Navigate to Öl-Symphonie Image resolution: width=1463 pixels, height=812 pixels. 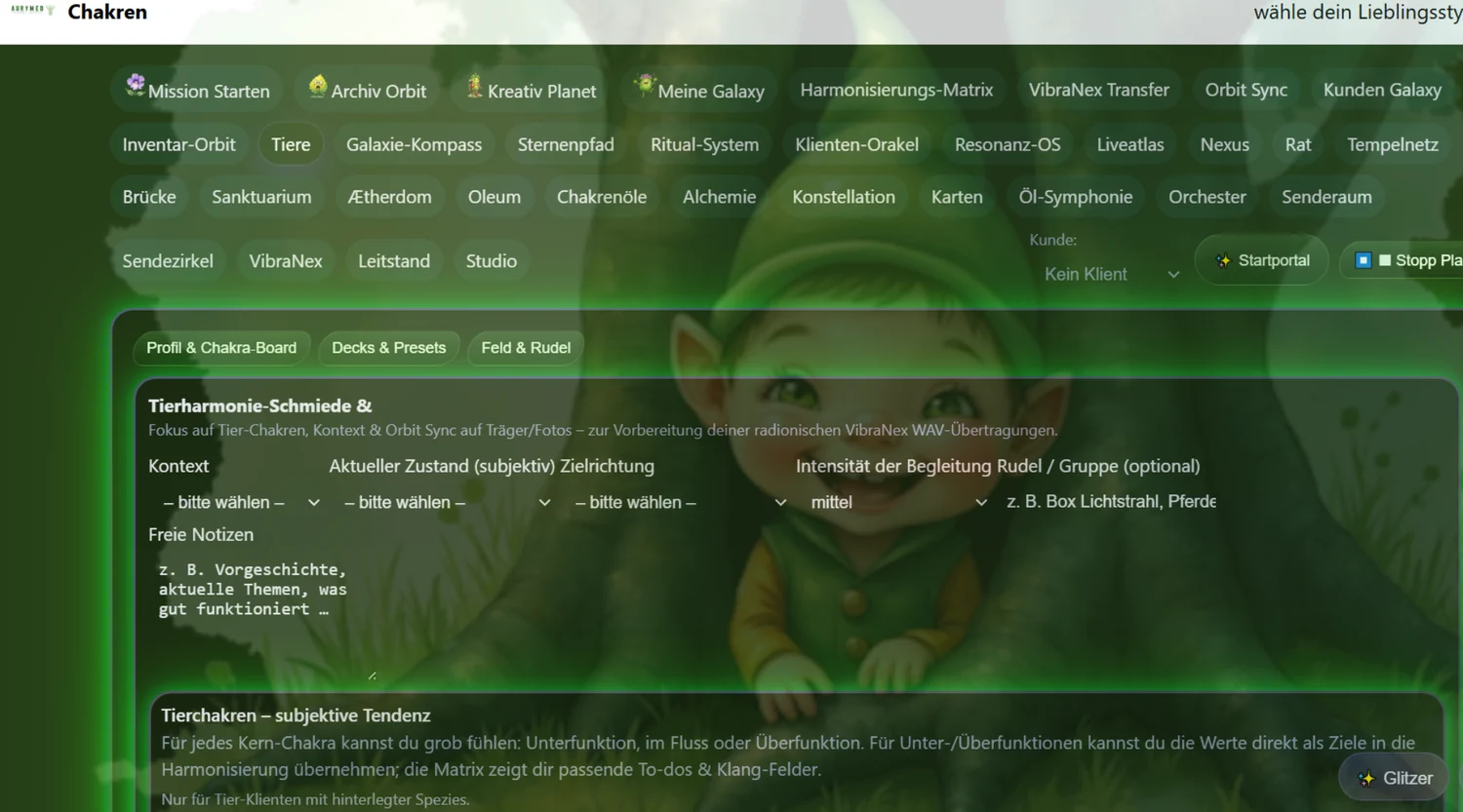click(1076, 197)
